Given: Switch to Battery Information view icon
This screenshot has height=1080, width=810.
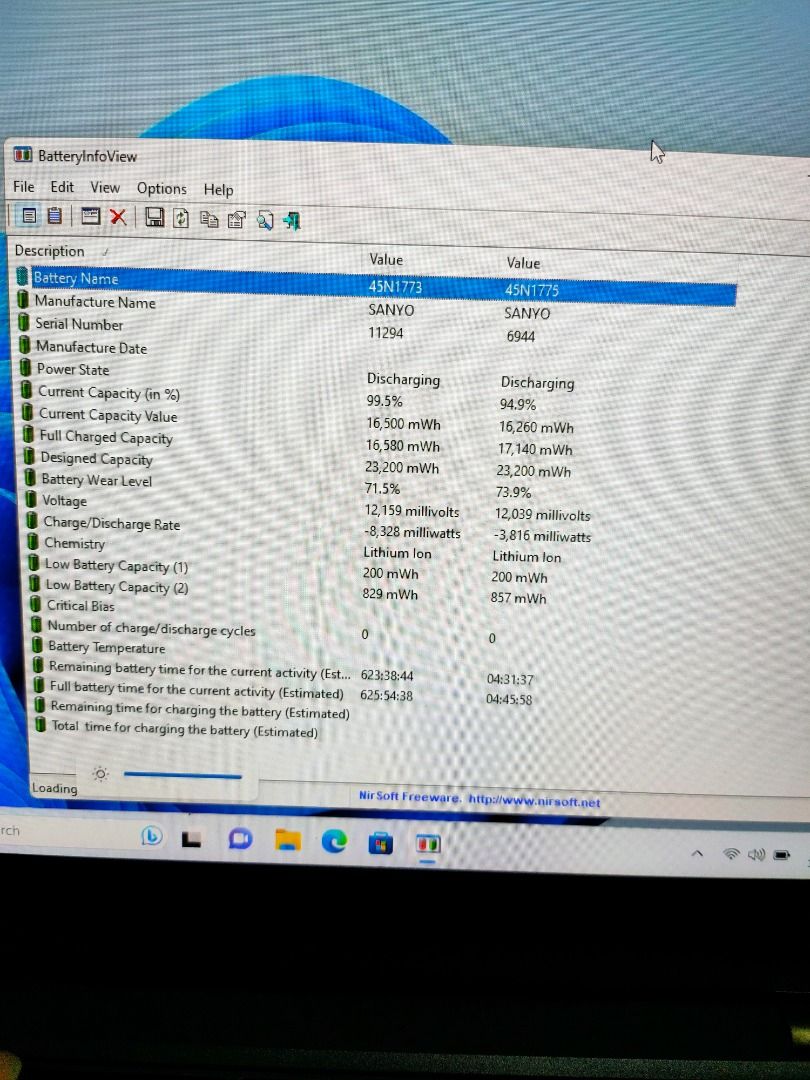Looking at the screenshot, I should pyautogui.click(x=29, y=217).
